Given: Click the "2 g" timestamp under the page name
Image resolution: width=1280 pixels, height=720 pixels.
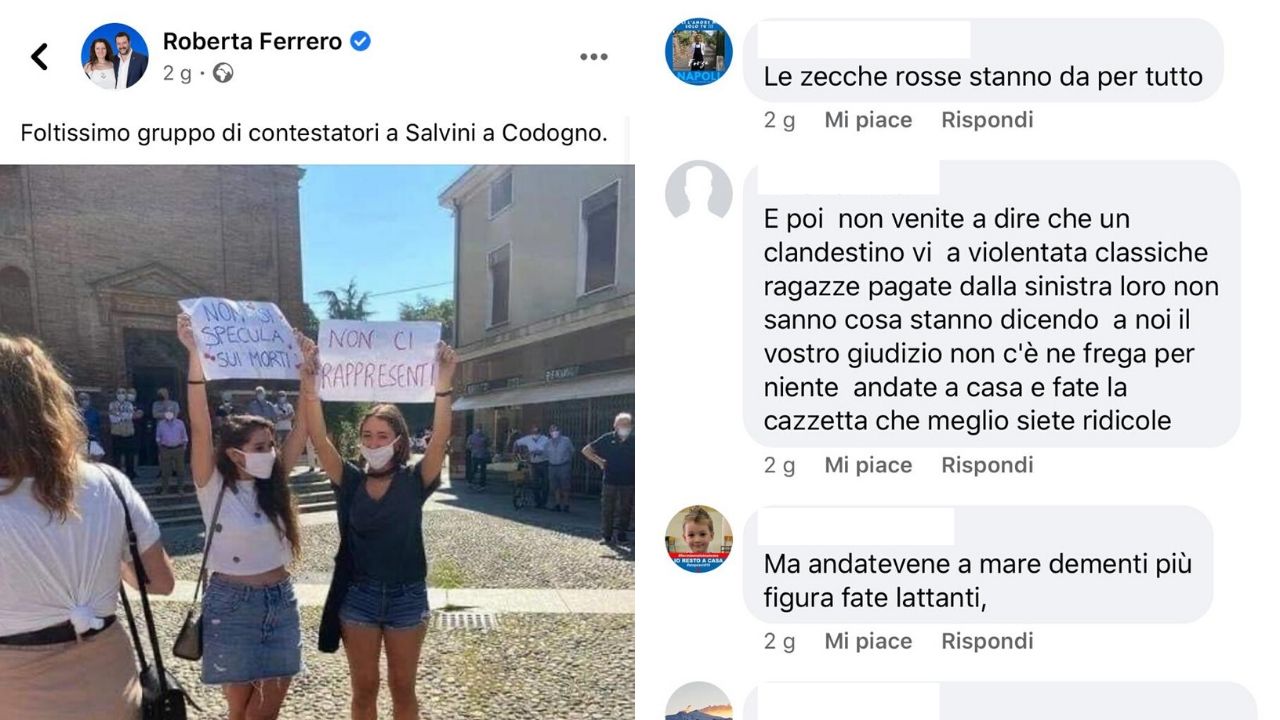Looking at the screenshot, I should [177, 73].
